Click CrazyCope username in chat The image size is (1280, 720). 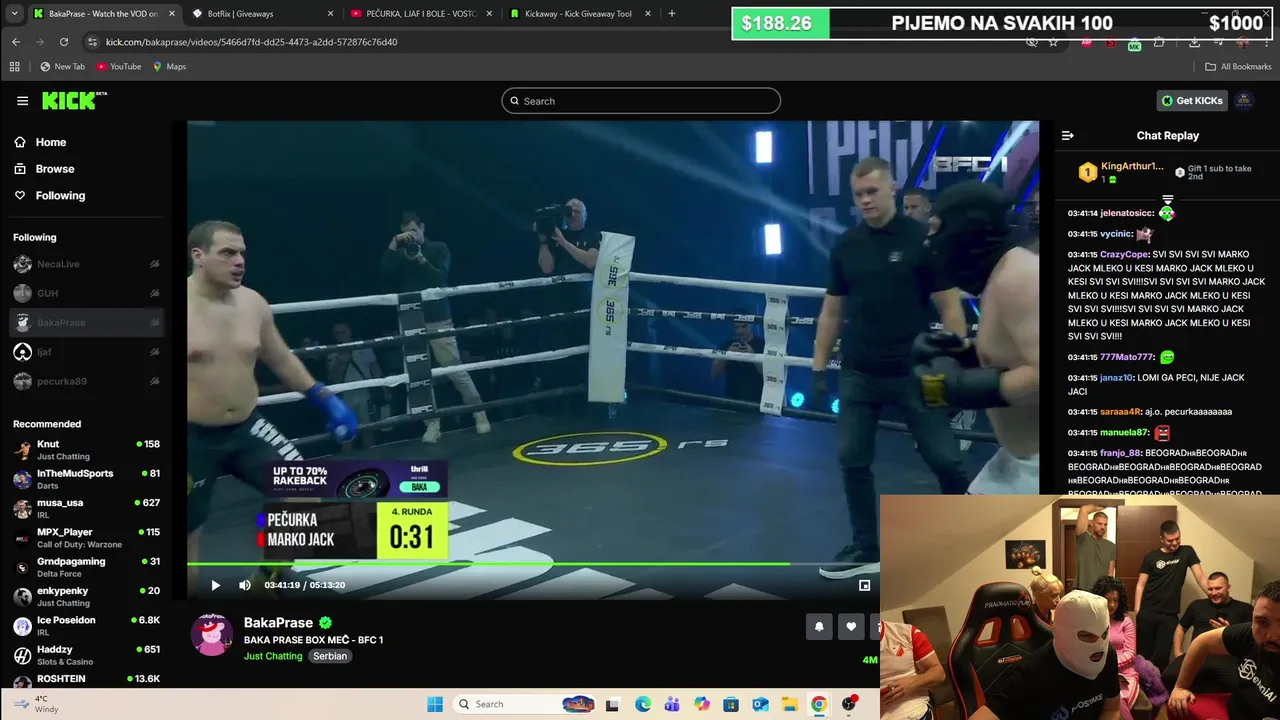(1124, 255)
